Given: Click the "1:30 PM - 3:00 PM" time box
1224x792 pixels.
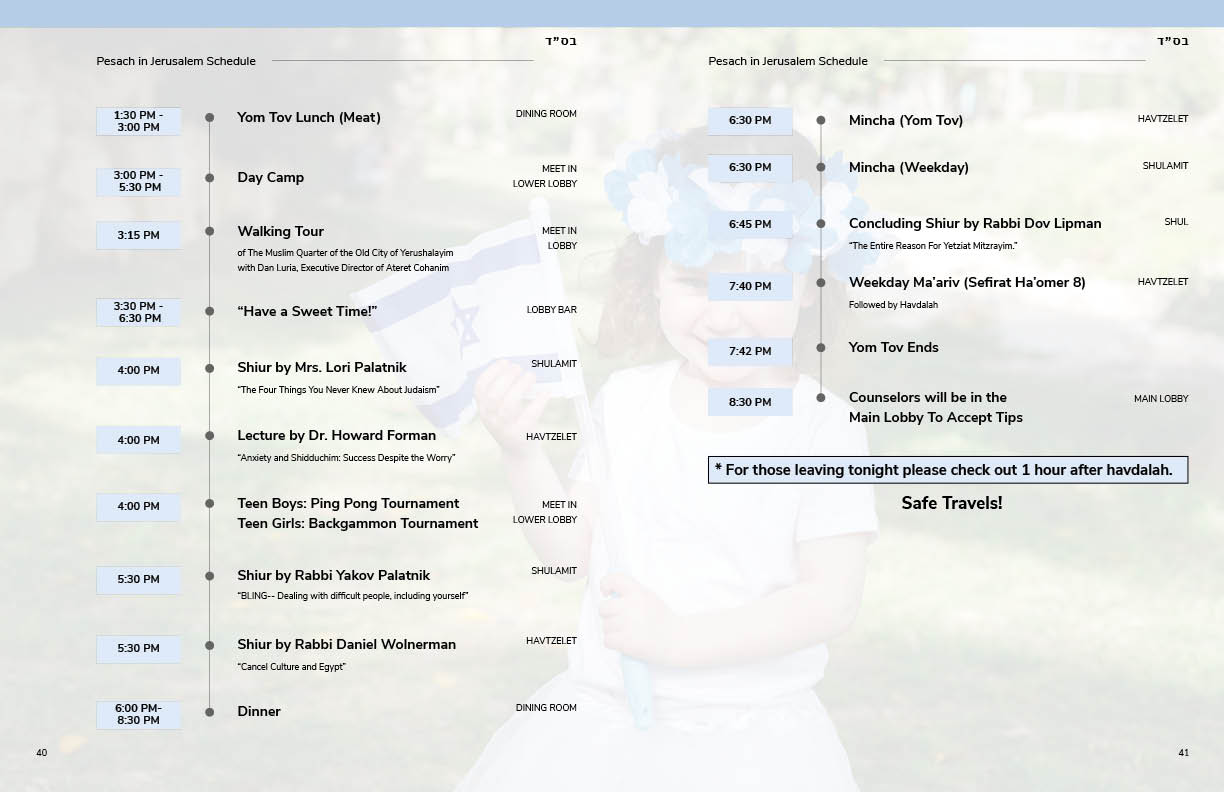Looking at the screenshot, I should click(138, 121).
